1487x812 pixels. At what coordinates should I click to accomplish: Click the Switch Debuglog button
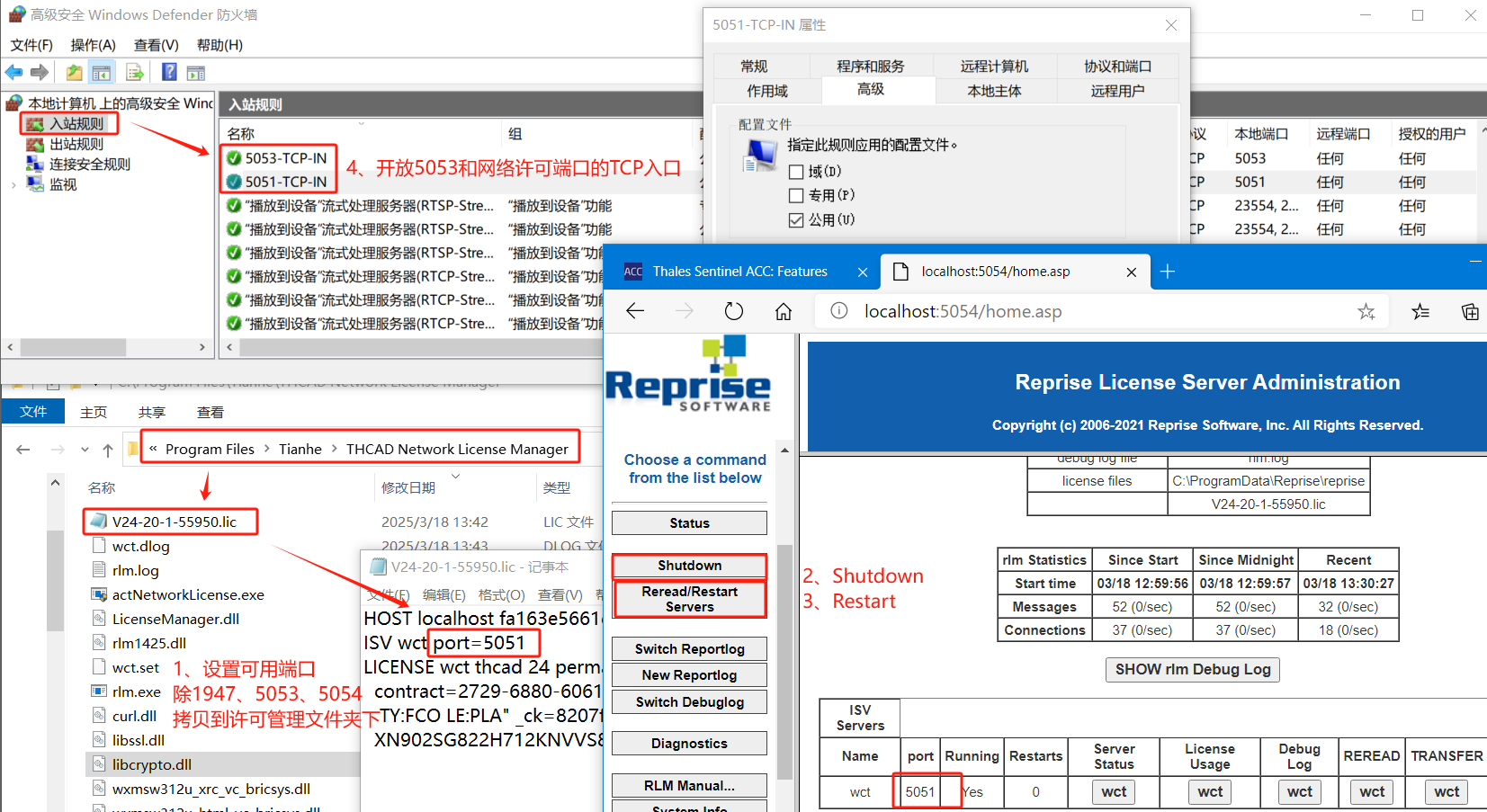coord(689,702)
